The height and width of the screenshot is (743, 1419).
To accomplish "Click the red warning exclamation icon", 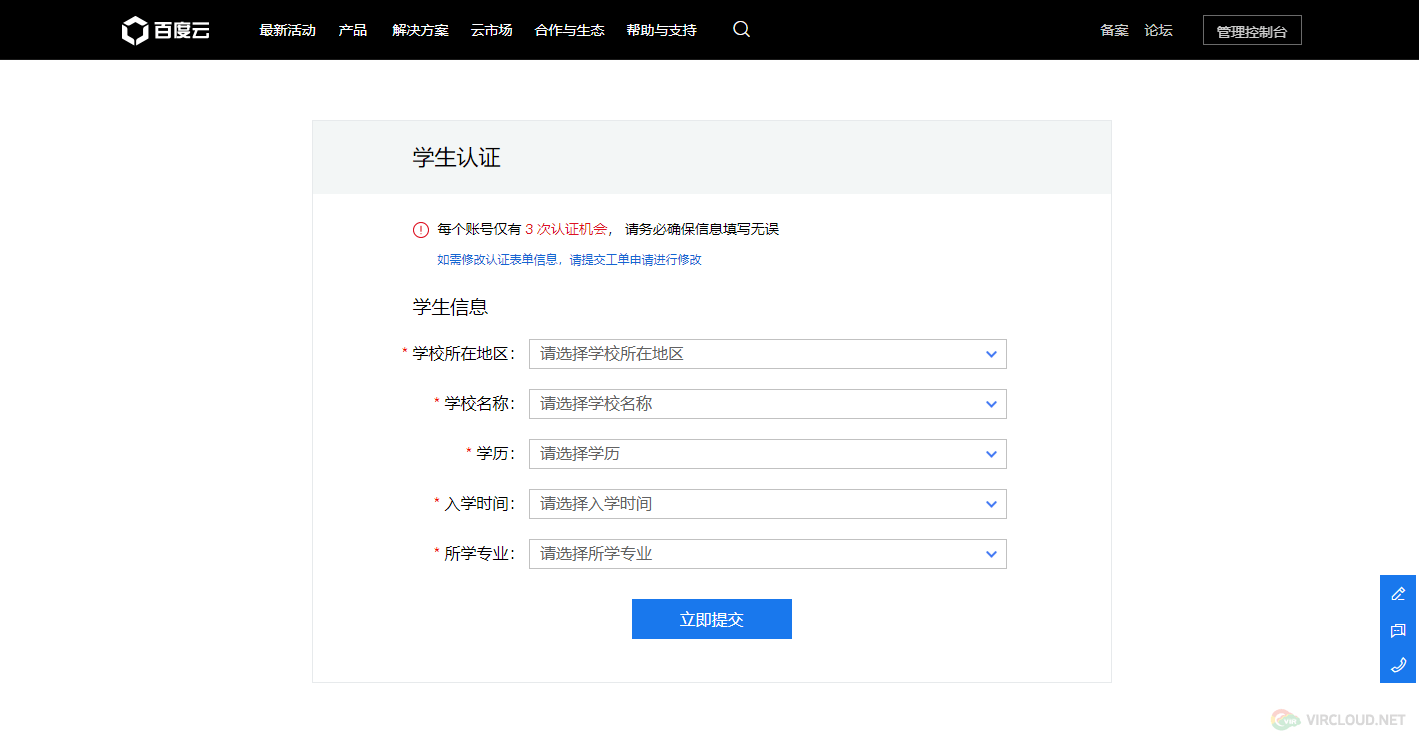I will click(420, 229).
